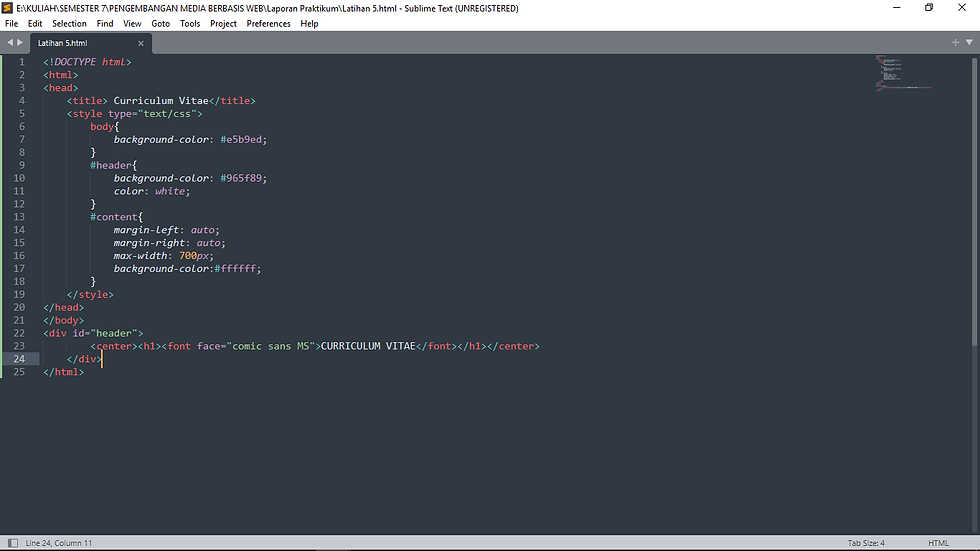Click closing body tag on line 21

63,320
